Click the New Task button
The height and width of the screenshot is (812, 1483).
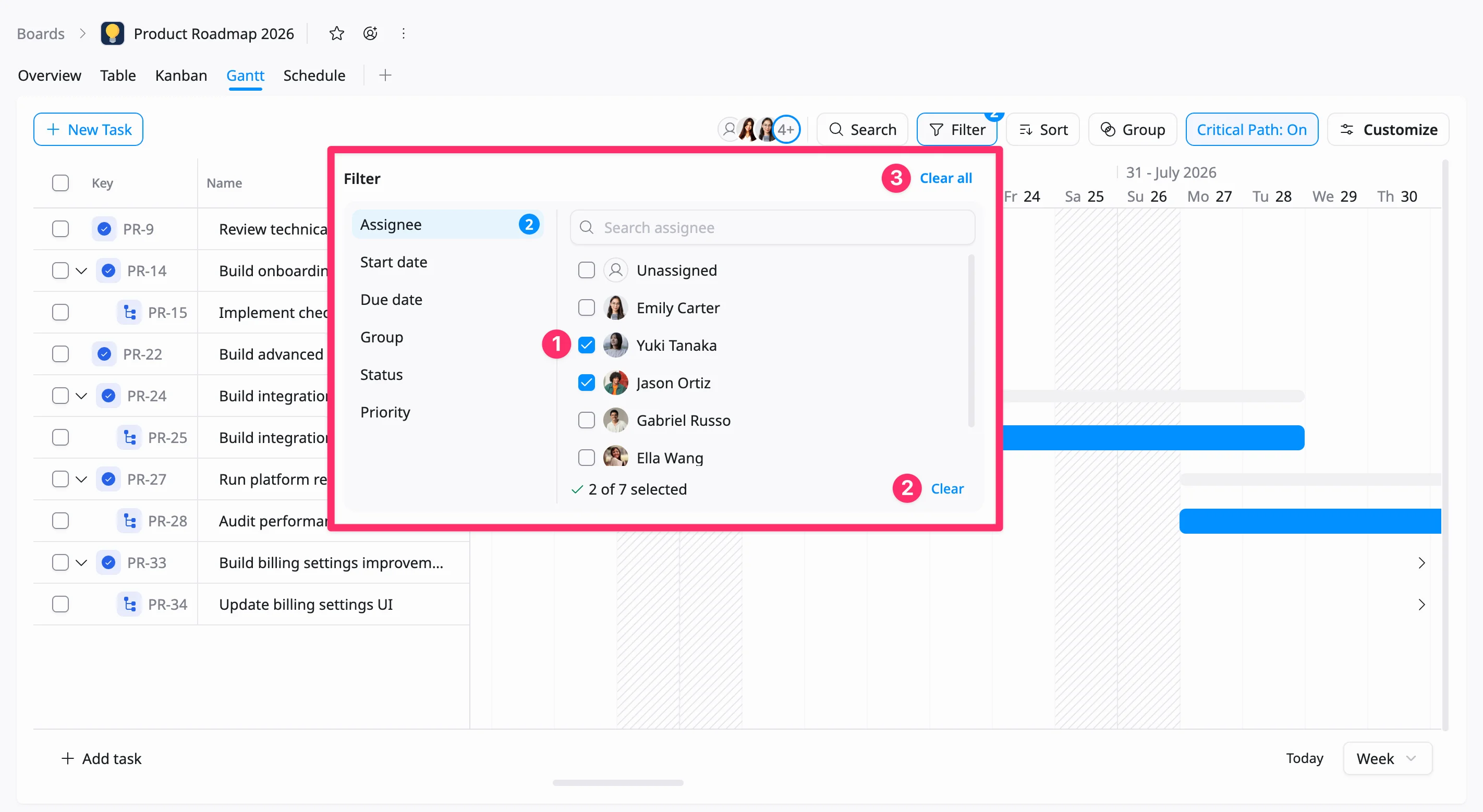point(88,129)
